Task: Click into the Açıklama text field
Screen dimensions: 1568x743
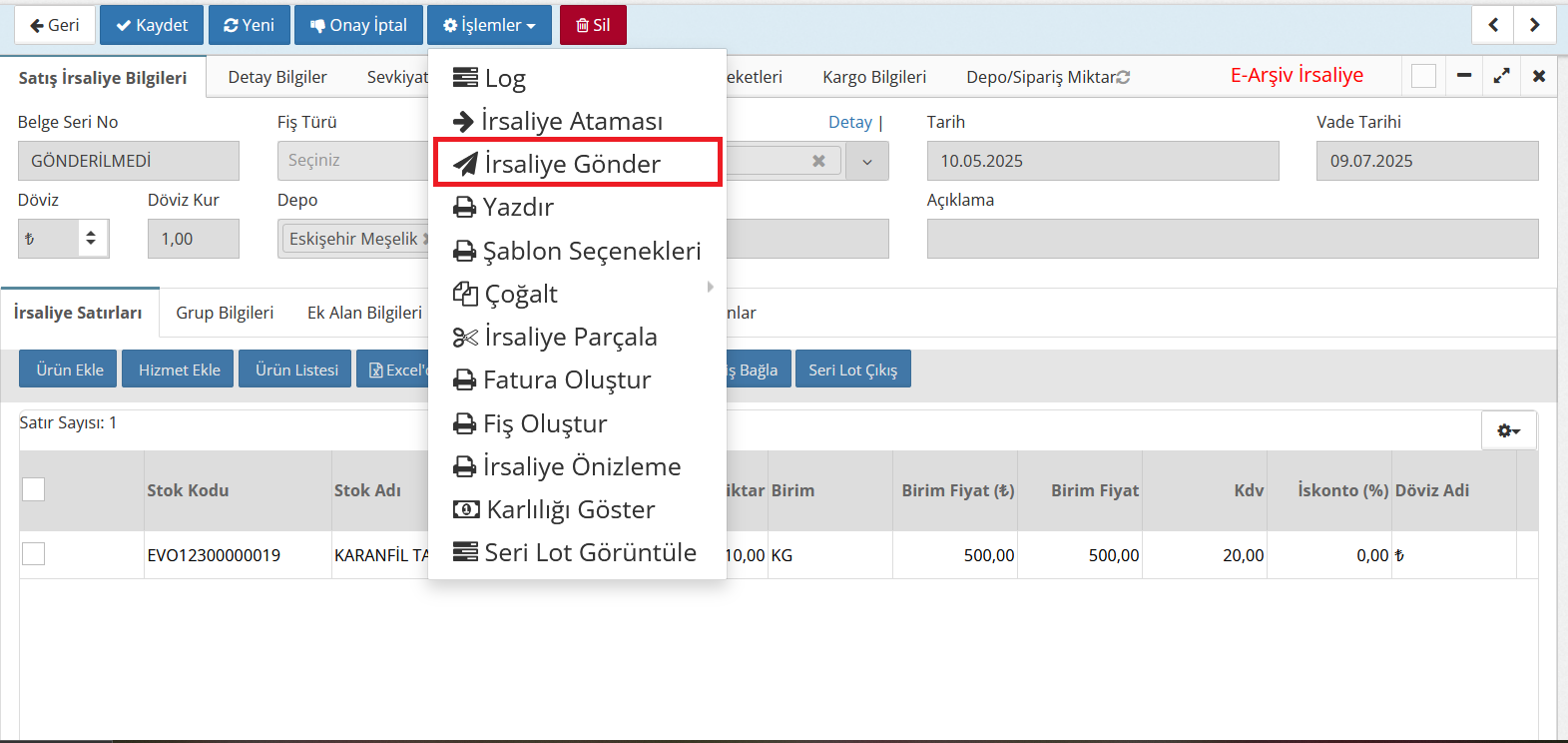Action: [1232, 239]
